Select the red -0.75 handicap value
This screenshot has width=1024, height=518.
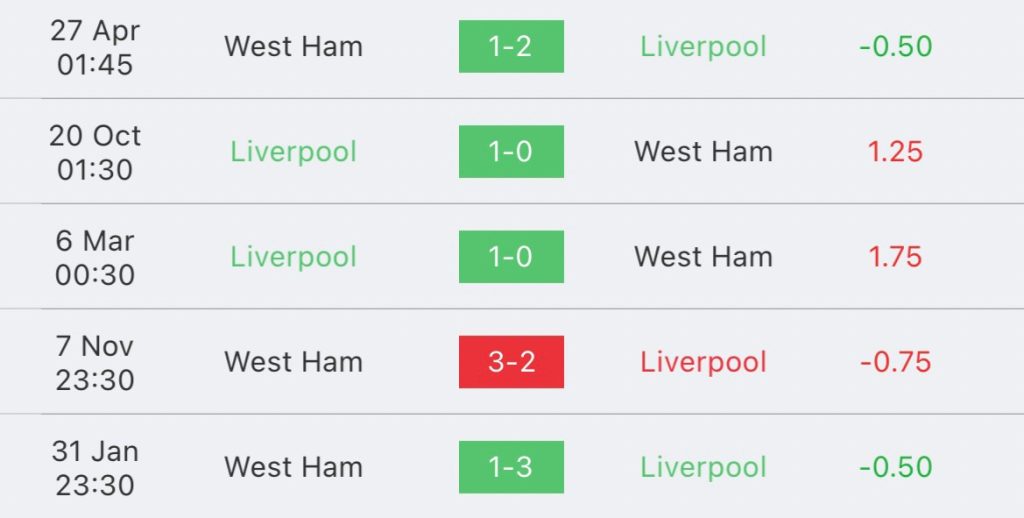point(895,362)
